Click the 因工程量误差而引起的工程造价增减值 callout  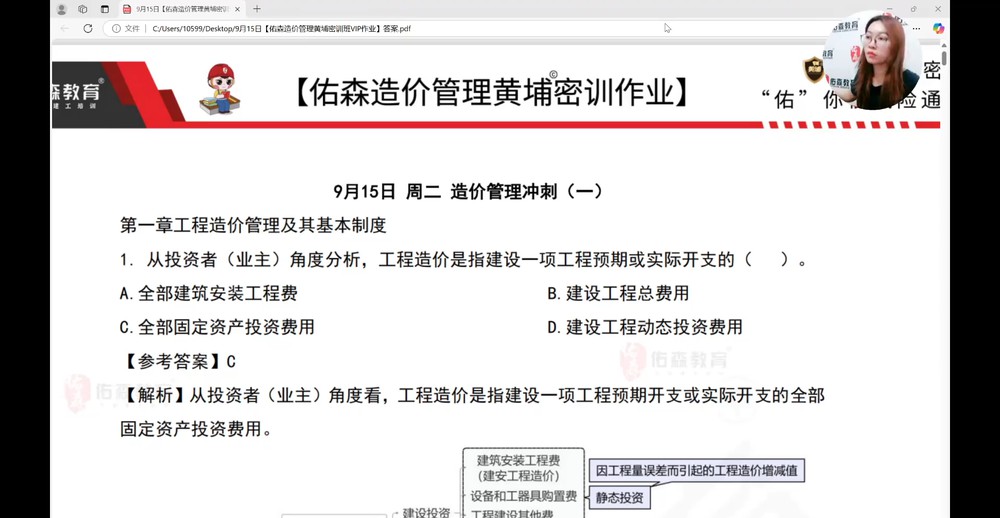point(696,471)
